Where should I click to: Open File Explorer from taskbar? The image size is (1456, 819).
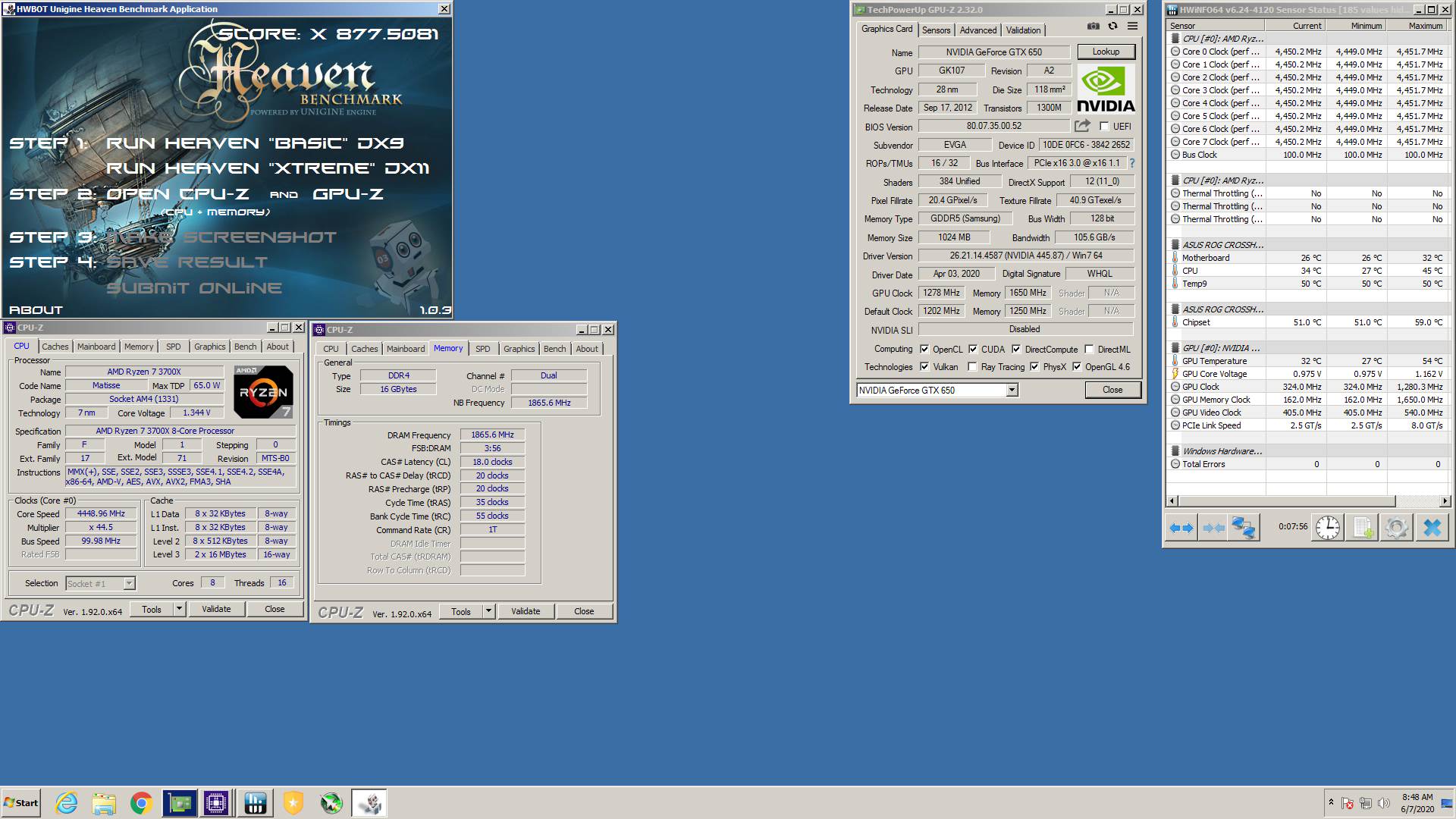pos(104,803)
